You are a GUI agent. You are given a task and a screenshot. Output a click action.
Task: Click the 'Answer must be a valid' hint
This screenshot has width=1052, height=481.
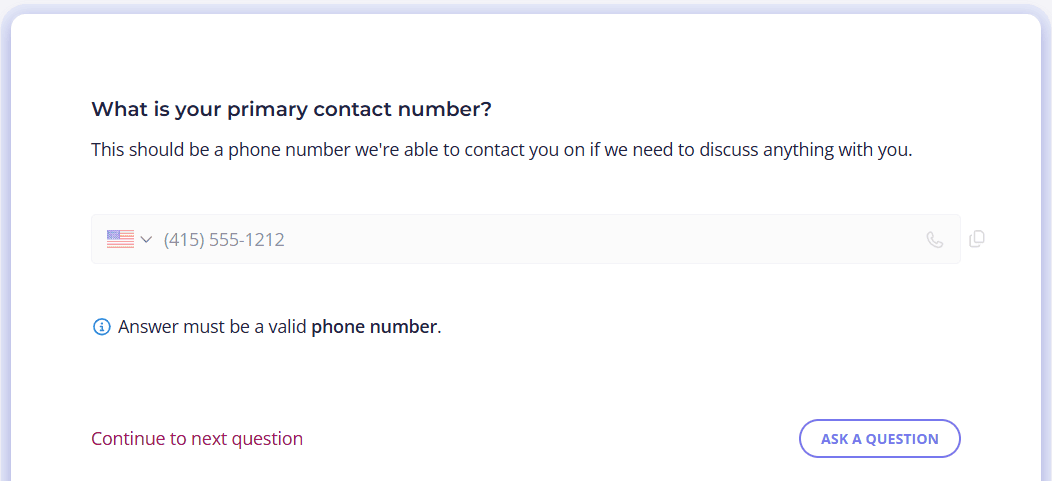(x=213, y=327)
